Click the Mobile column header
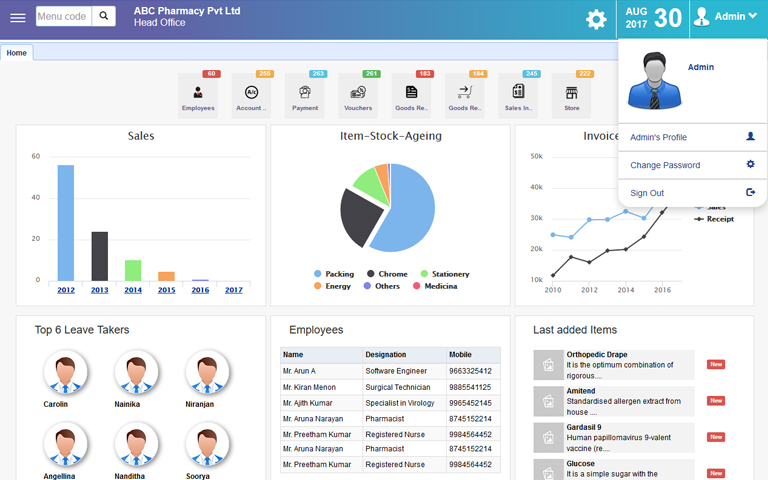This screenshot has width=768, height=480. tap(474, 355)
